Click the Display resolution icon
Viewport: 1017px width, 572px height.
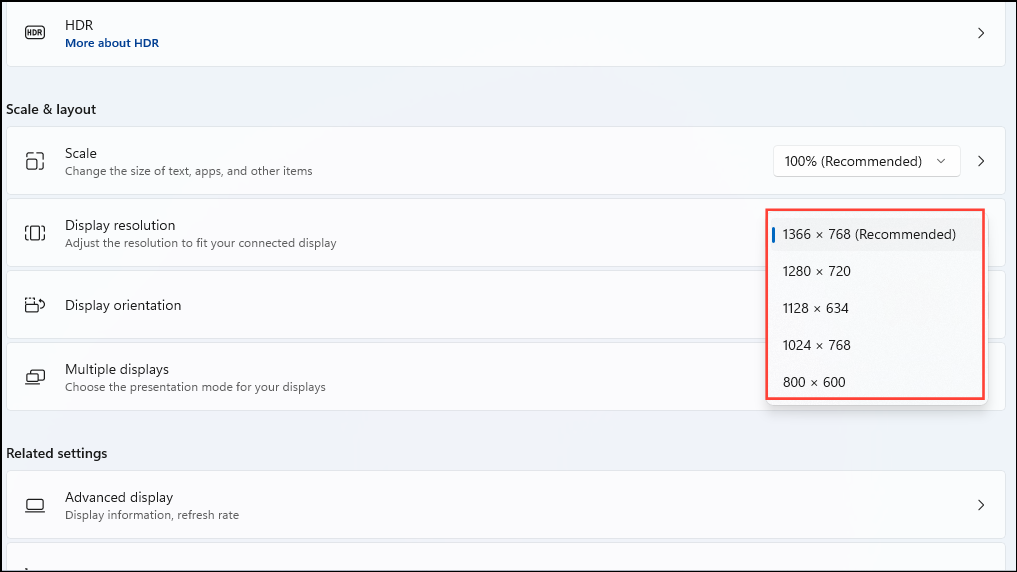coord(35,233)
